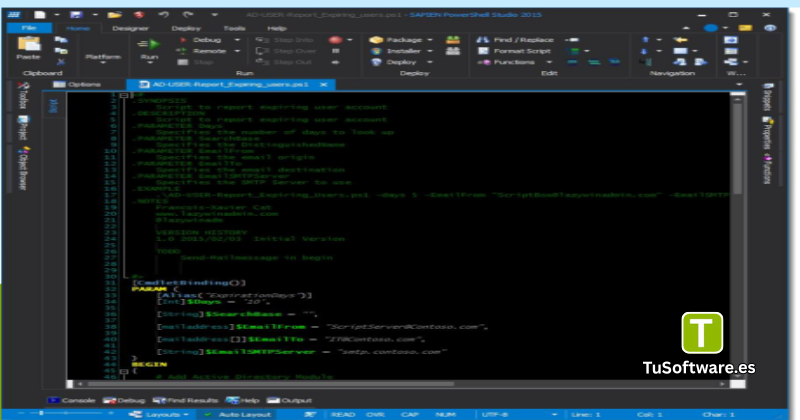Click the scissors cut icon in Clipboard
This screenshot has height=420, width=800.
coord(61,62)
